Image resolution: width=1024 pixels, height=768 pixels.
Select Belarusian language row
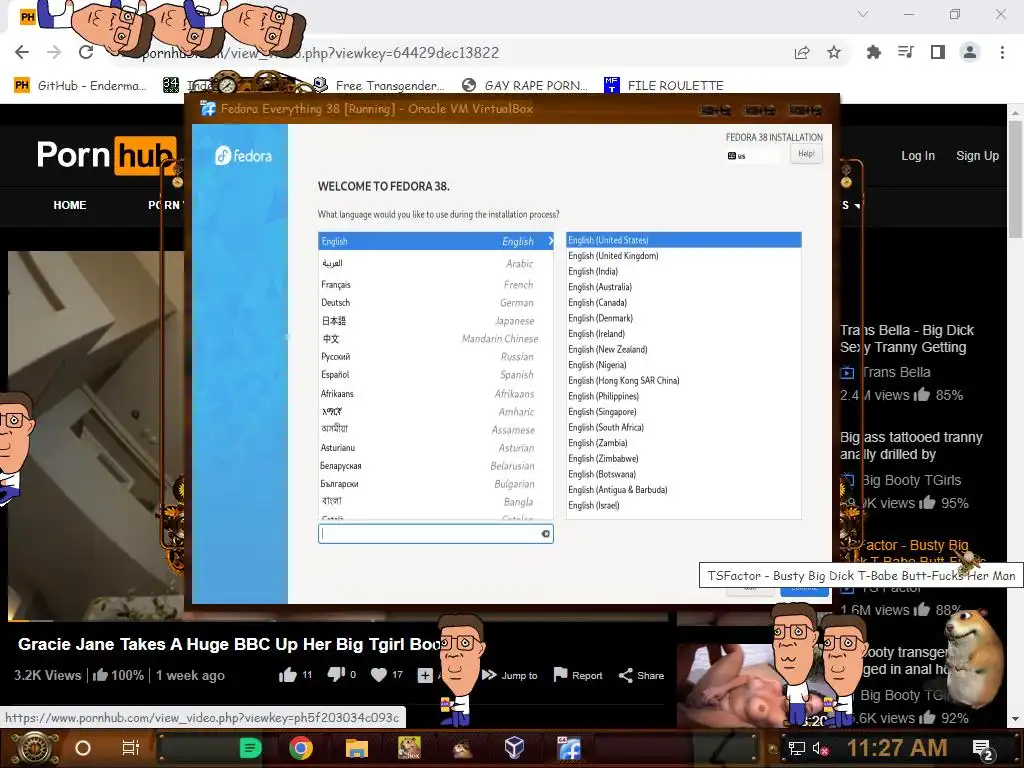pyautogui.click(x=436, y=466)
